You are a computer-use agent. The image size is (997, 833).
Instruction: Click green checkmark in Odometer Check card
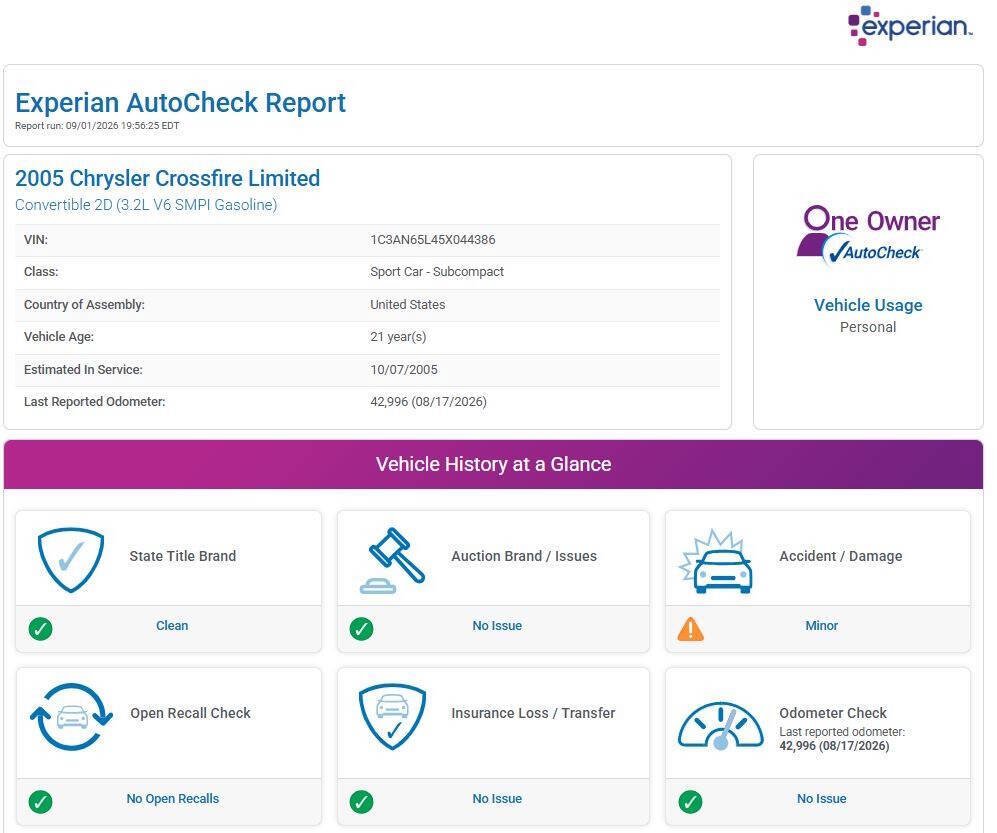click(x=691, y=801)
